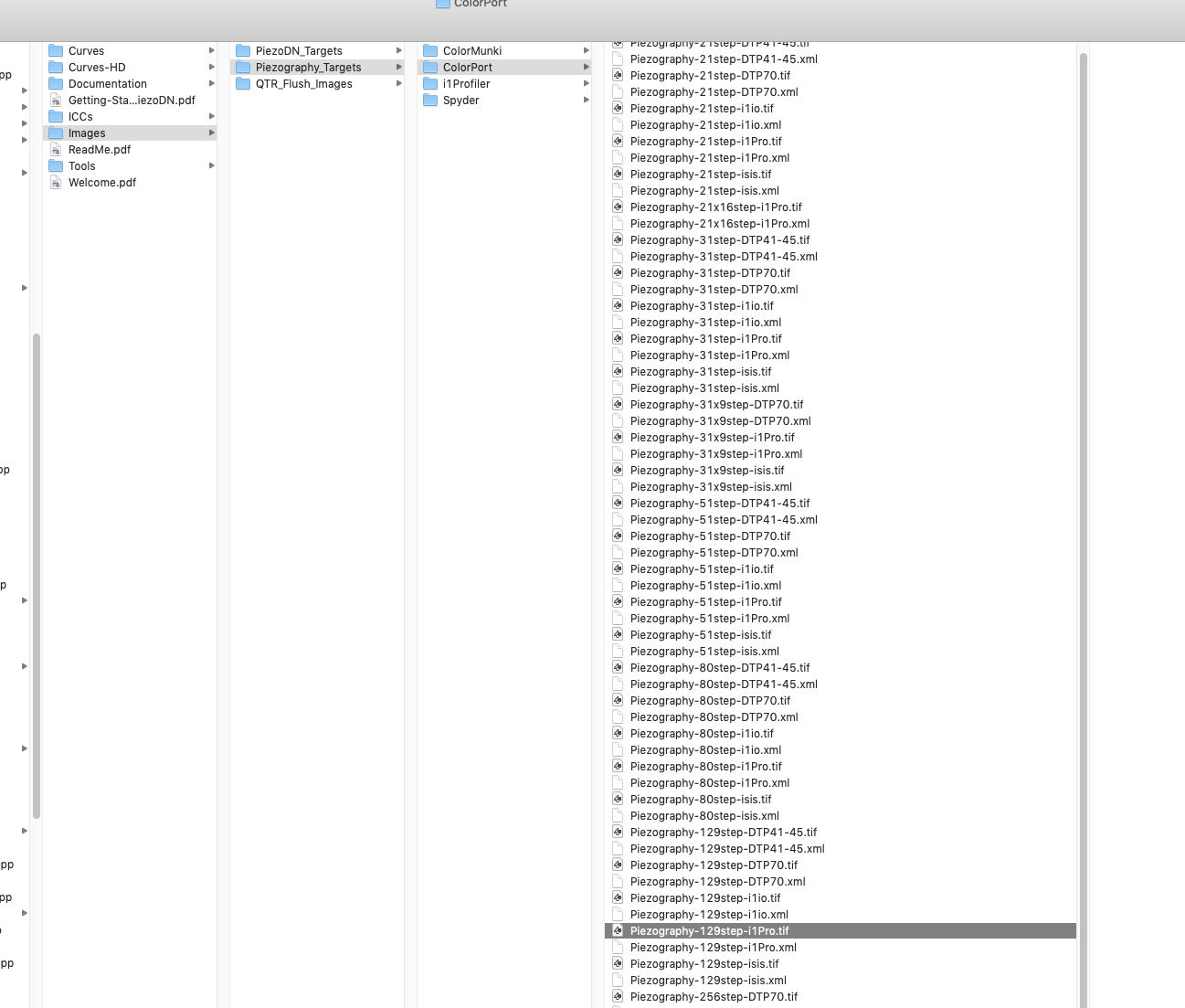Open the i1Profiler folder name
The height and width of the screenshot is (1008, 1185).
click(466, 84)
